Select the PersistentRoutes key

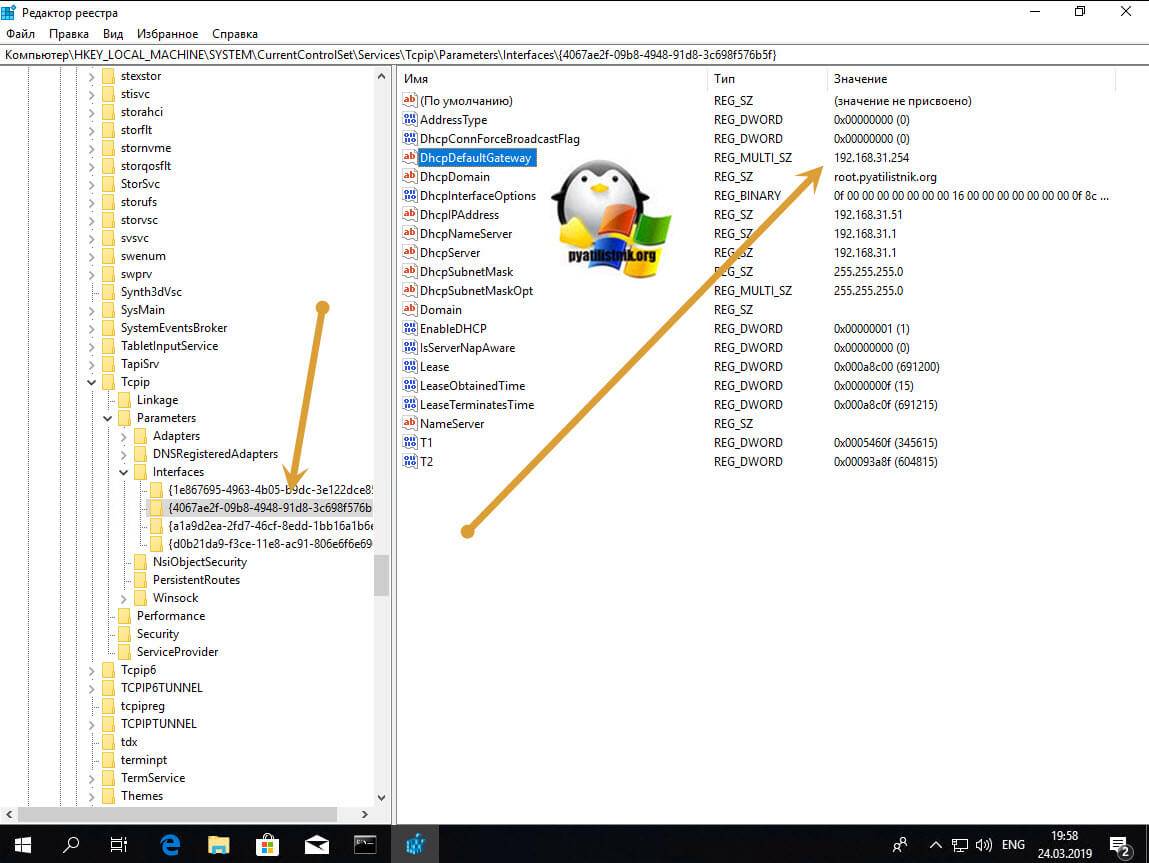[x=196, y=579]
